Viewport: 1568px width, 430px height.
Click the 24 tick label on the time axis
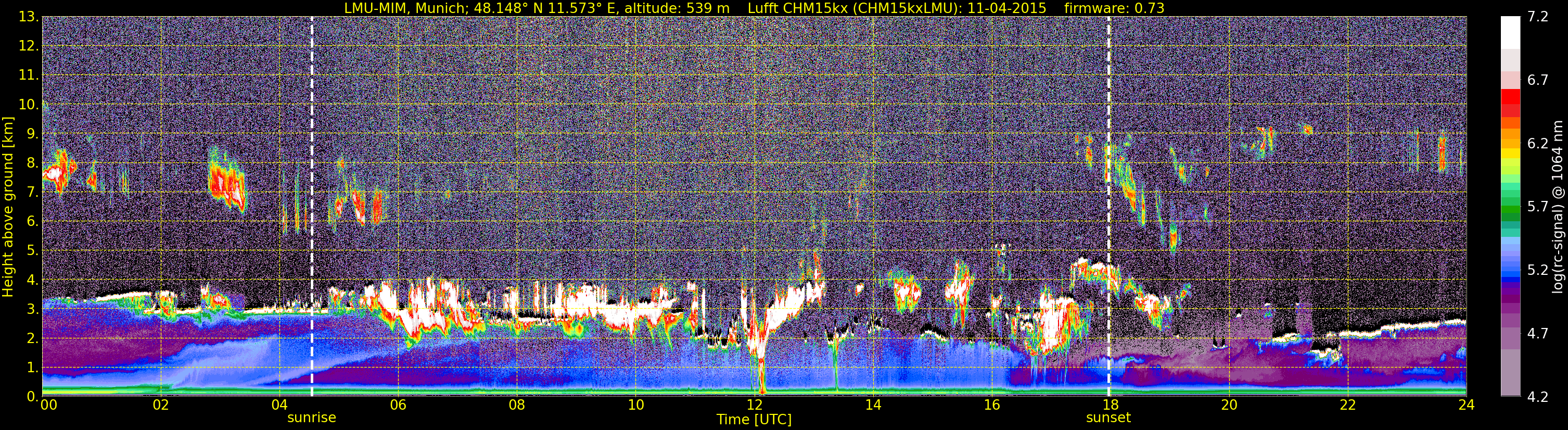click(1467, 405)
